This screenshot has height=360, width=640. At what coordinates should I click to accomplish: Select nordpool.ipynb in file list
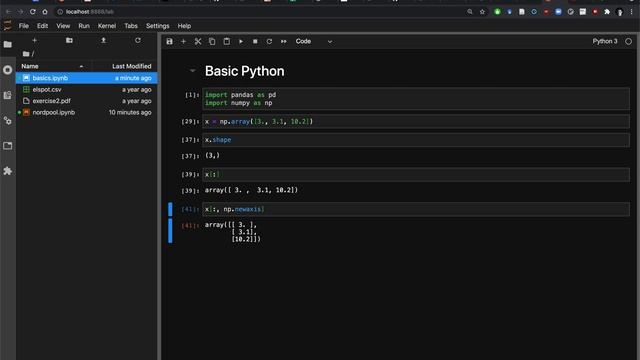tap(87, 112)
